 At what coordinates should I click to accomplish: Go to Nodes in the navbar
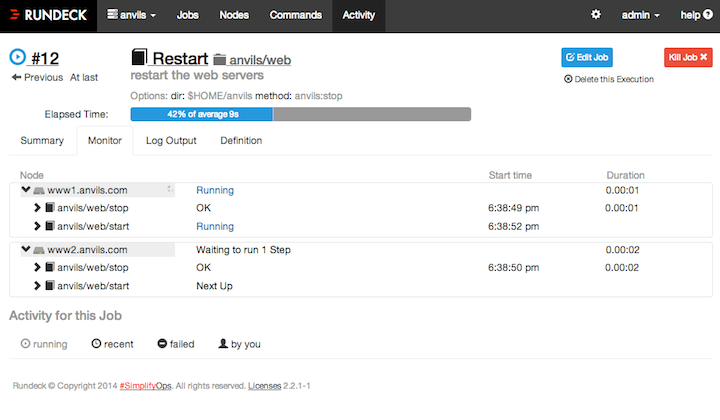point(234,15)
